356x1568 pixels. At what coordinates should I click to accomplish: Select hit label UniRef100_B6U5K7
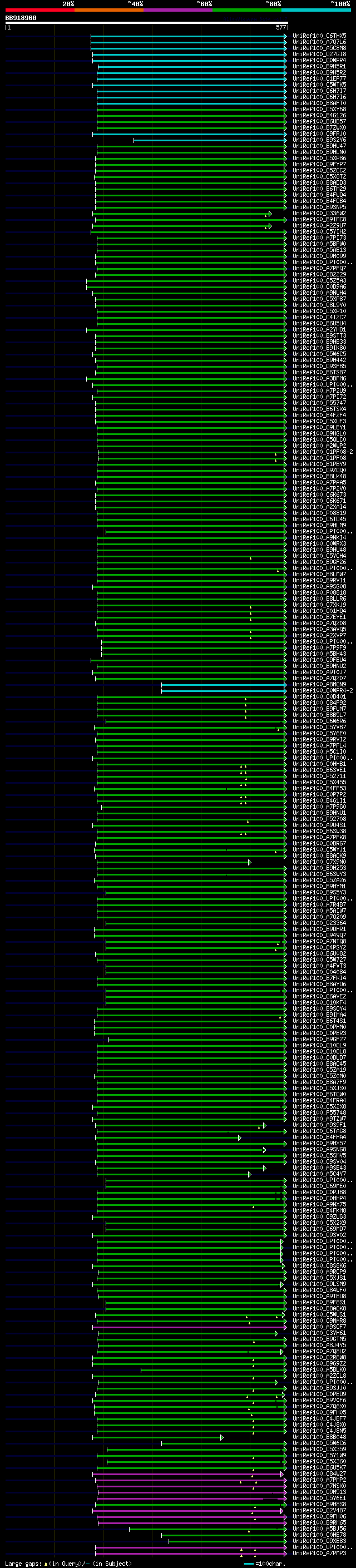click(x=319, y=1468)
